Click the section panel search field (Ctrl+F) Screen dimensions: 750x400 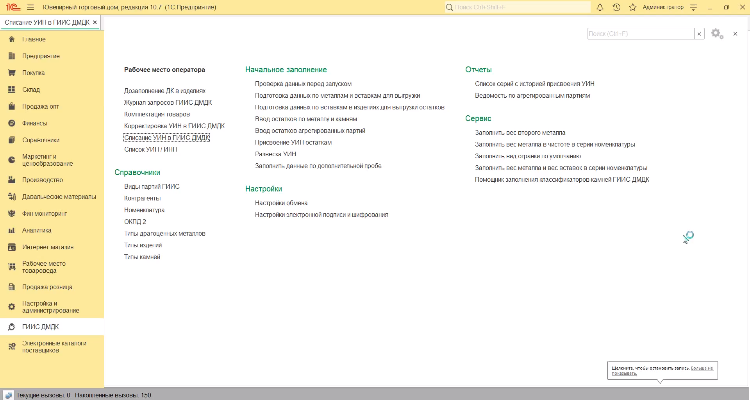point(638,34)
